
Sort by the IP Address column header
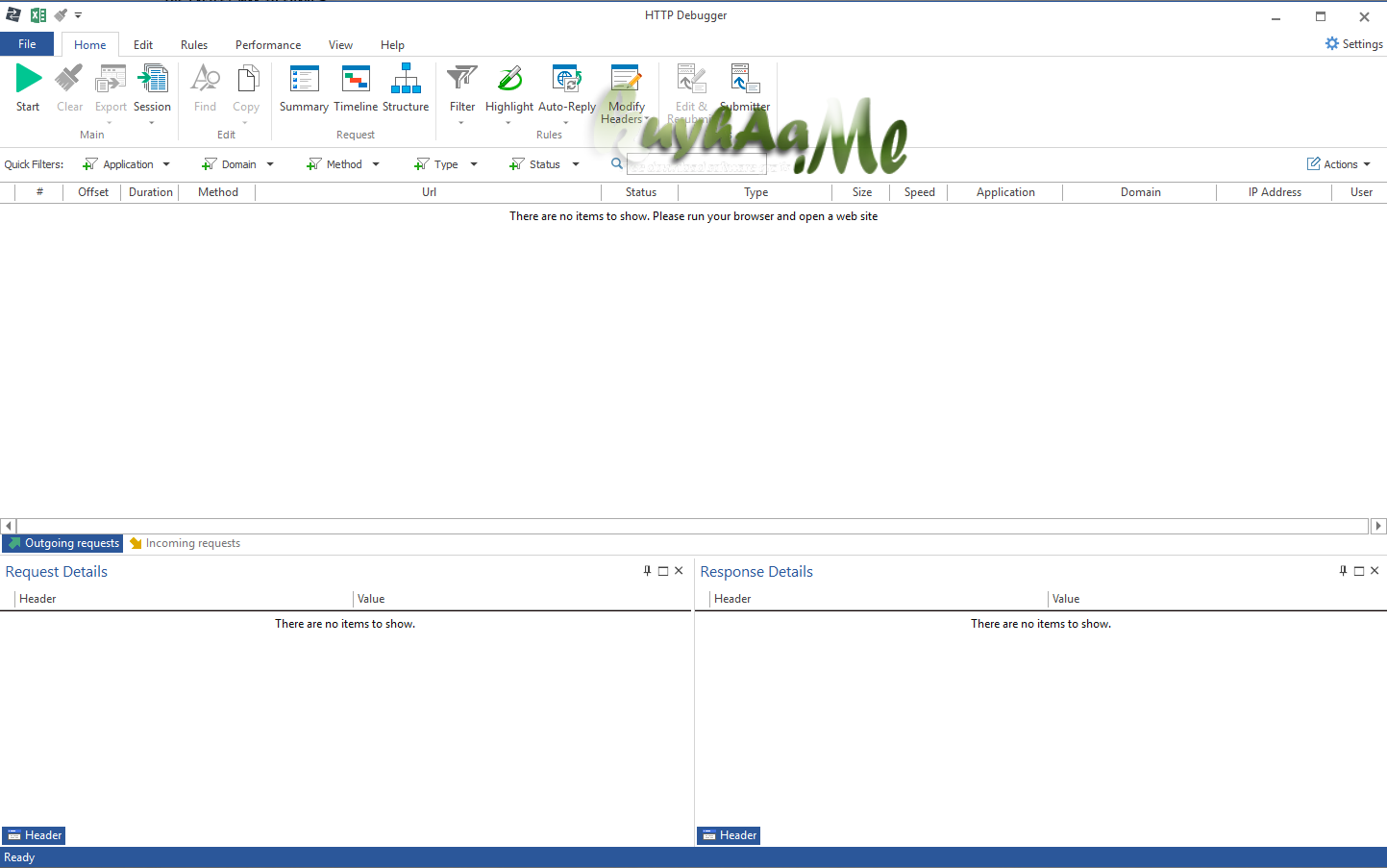click(x=1275, y=192)
